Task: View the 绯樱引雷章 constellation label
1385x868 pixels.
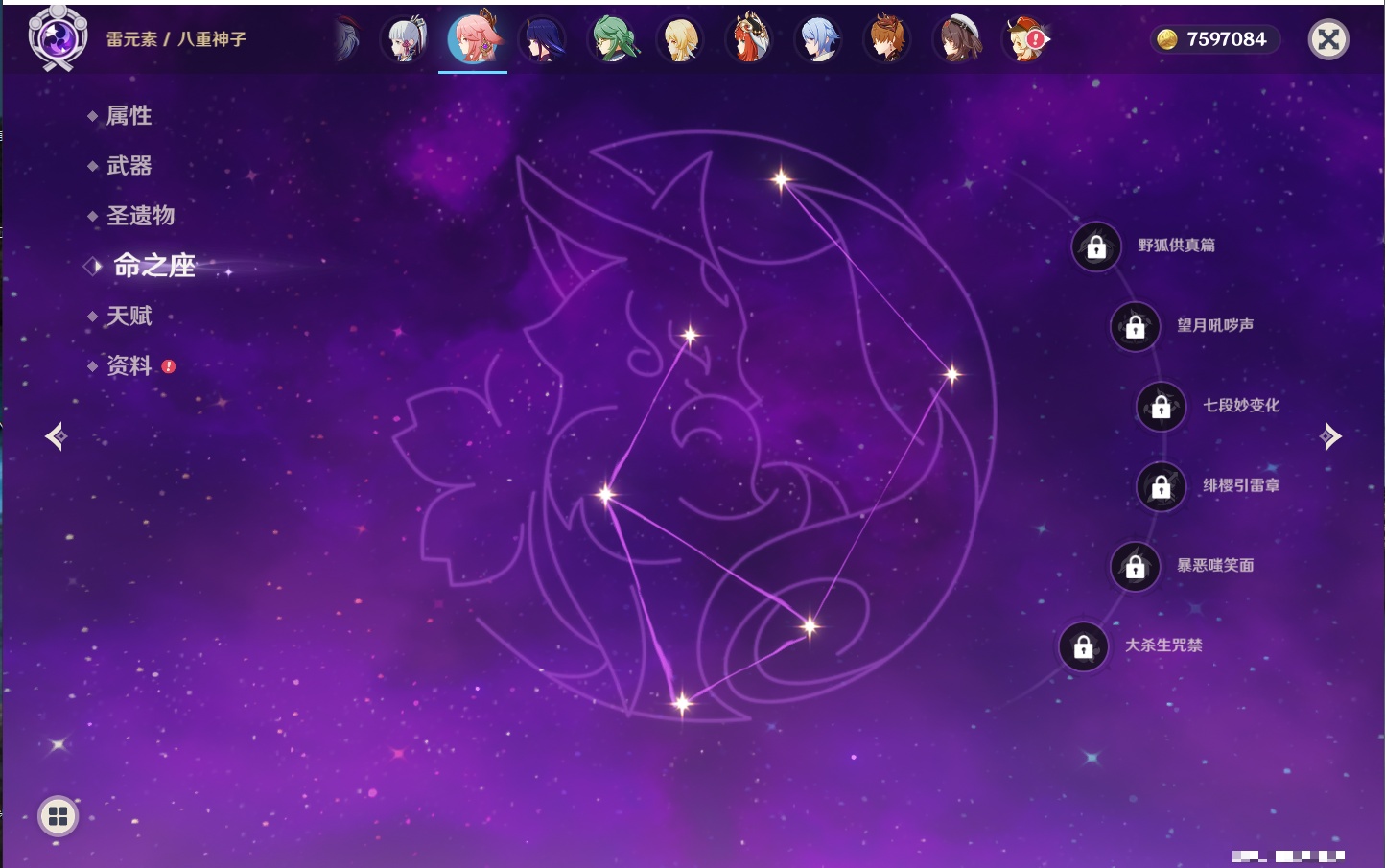Action: coord(1241,485)
